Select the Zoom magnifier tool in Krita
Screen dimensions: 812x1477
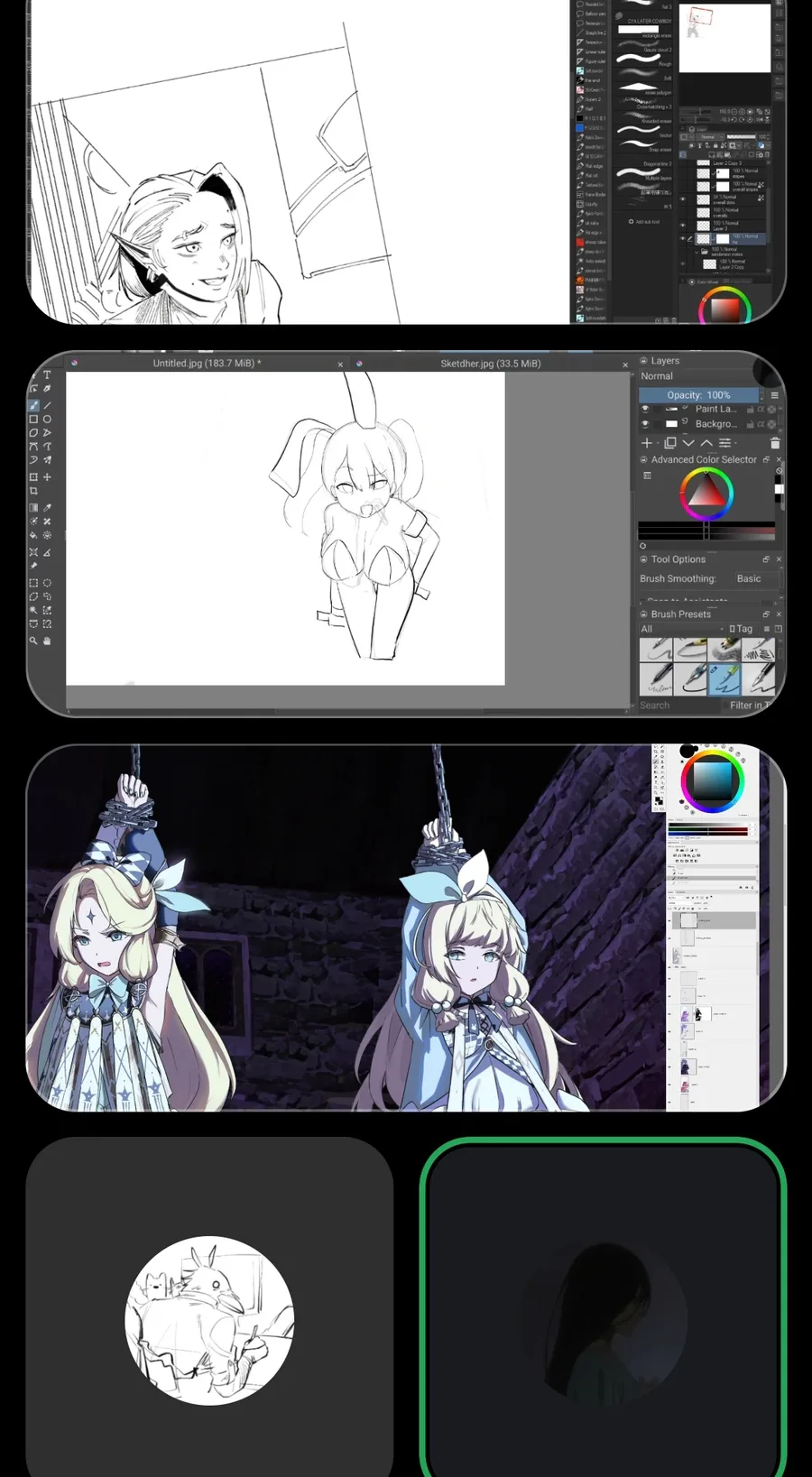[x=33, y=641]
